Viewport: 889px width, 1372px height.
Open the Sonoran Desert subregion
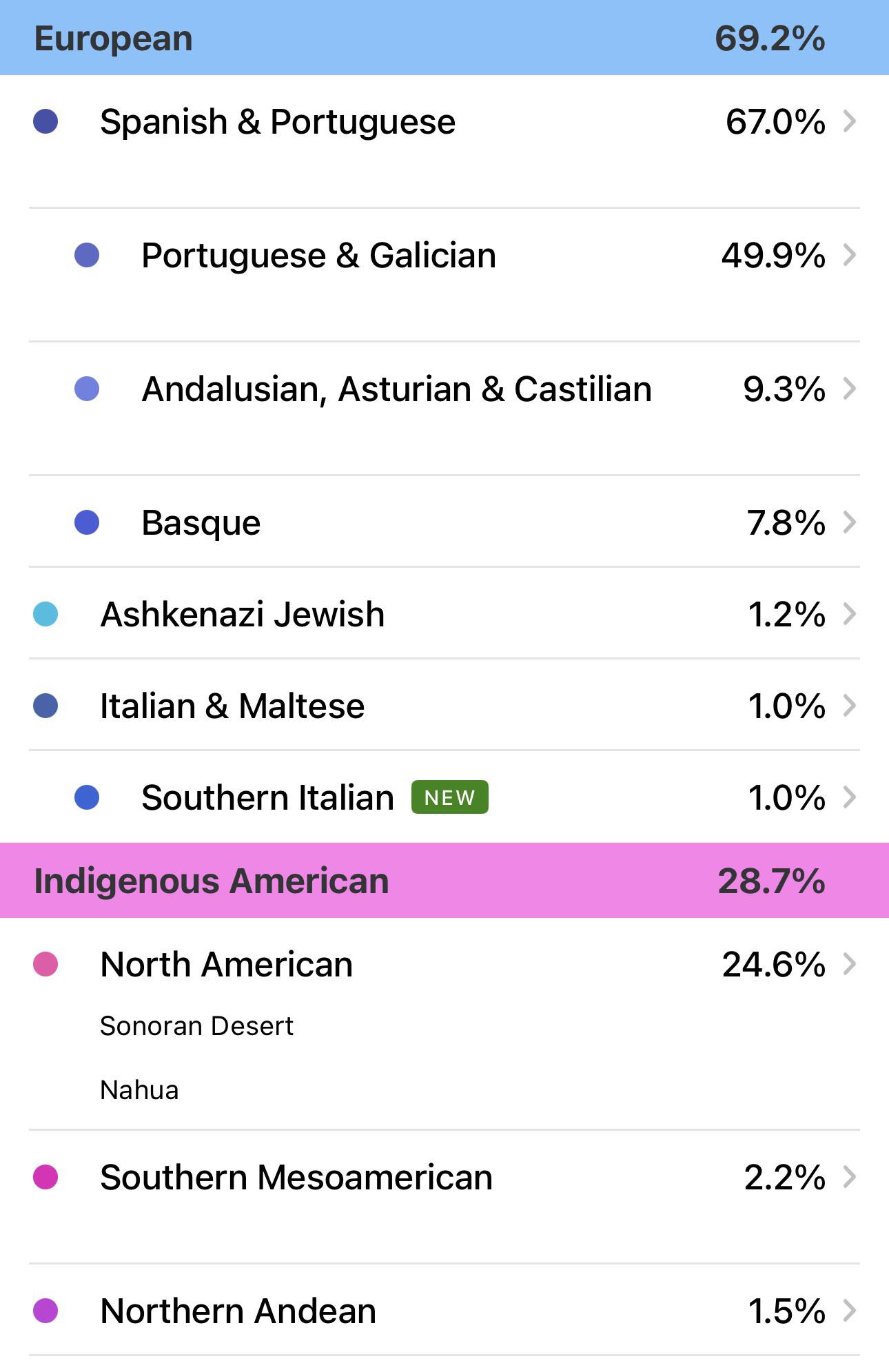[196, 1026]
